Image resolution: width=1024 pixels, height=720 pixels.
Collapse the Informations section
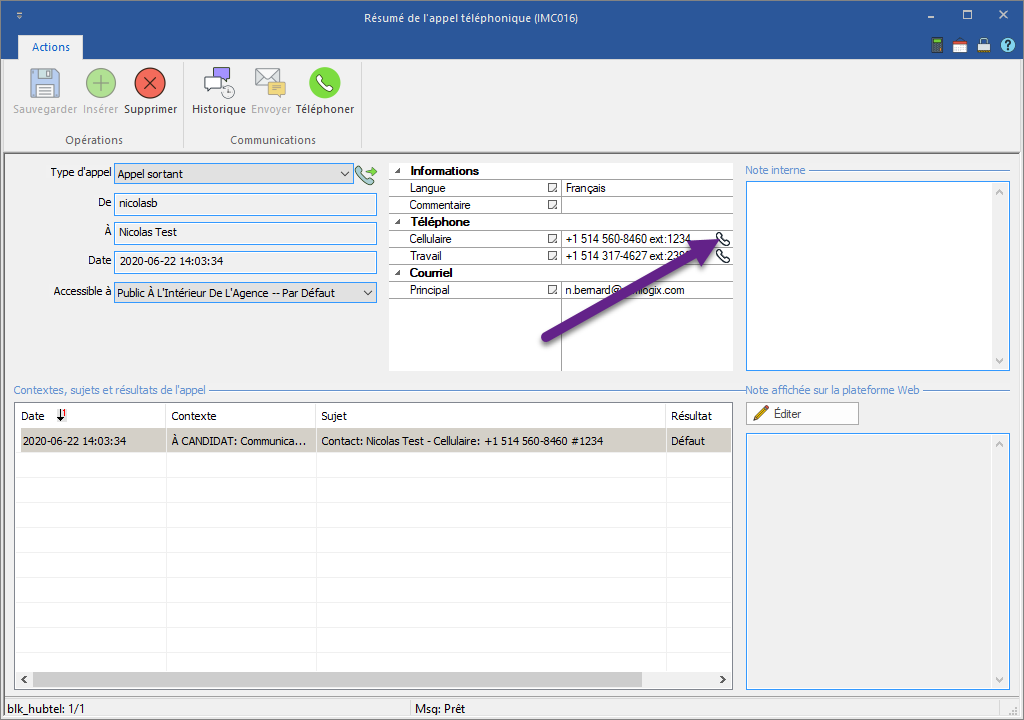pyautogui.click(x=398, y=171)
